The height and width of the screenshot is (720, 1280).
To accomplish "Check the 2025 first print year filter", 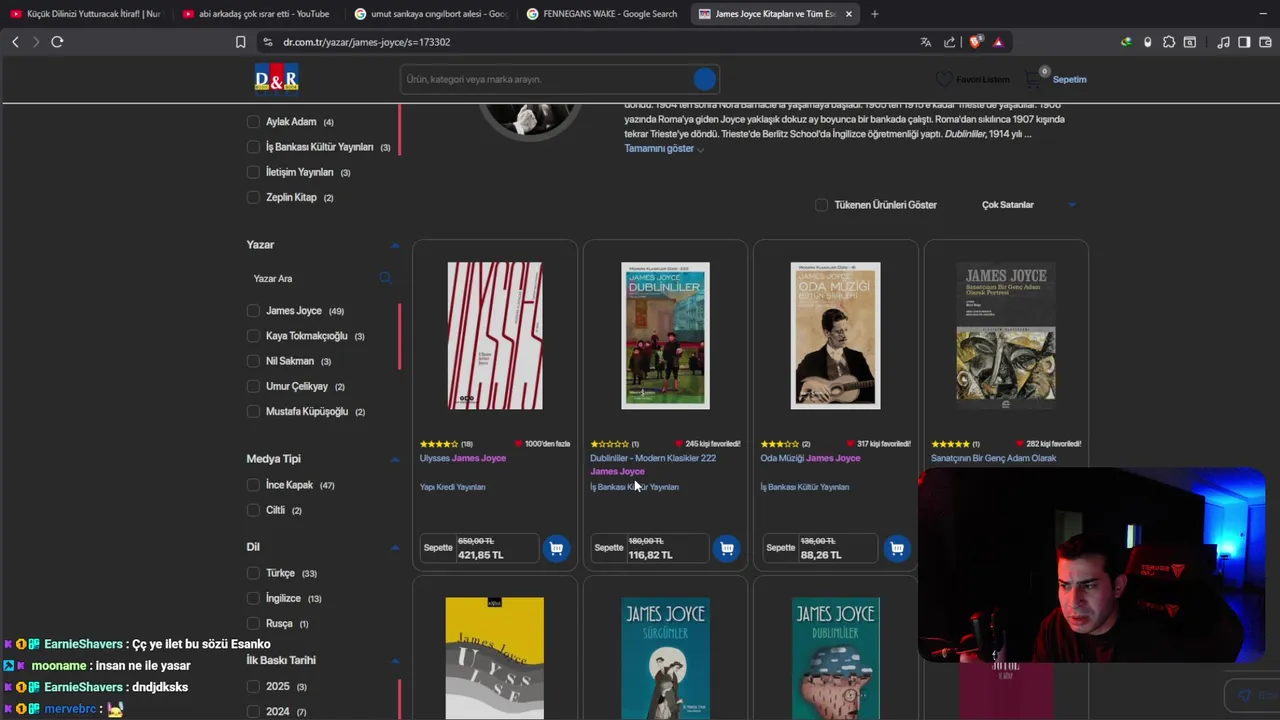I will [x=253, y=686].
